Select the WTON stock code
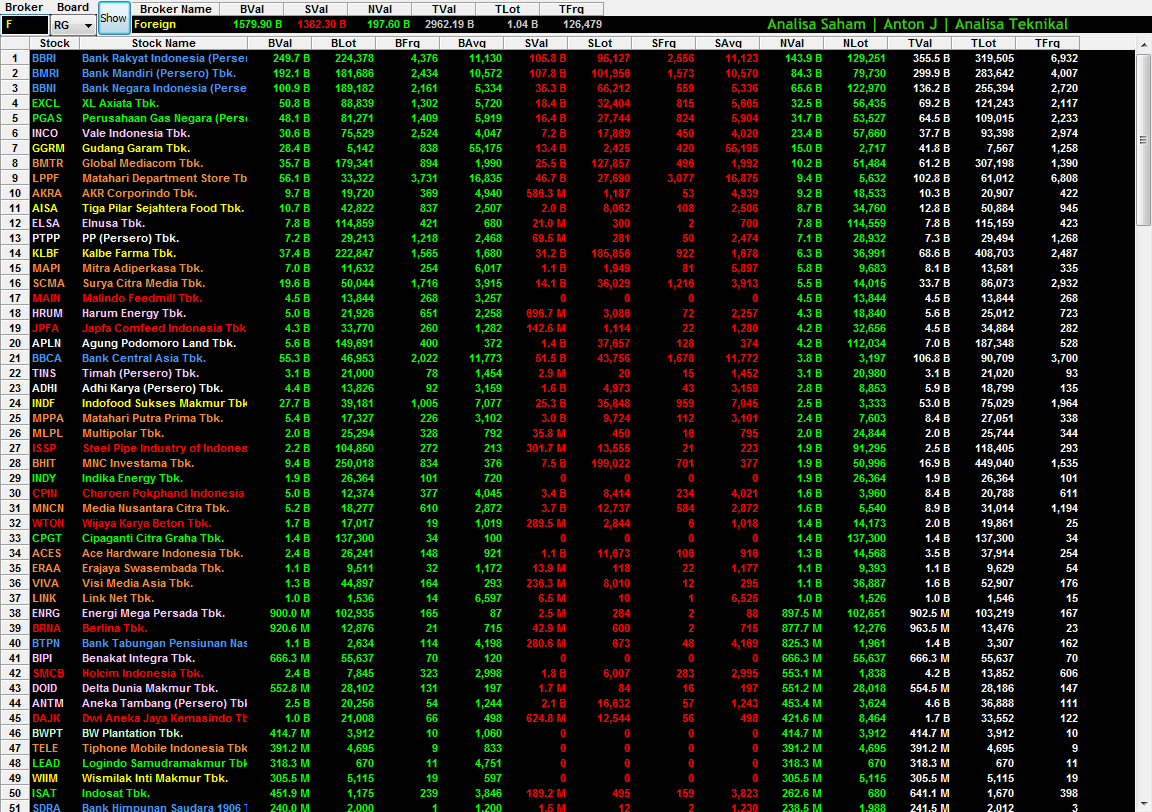This screenshot has height=812, width=1152. [x=48, y=523]
